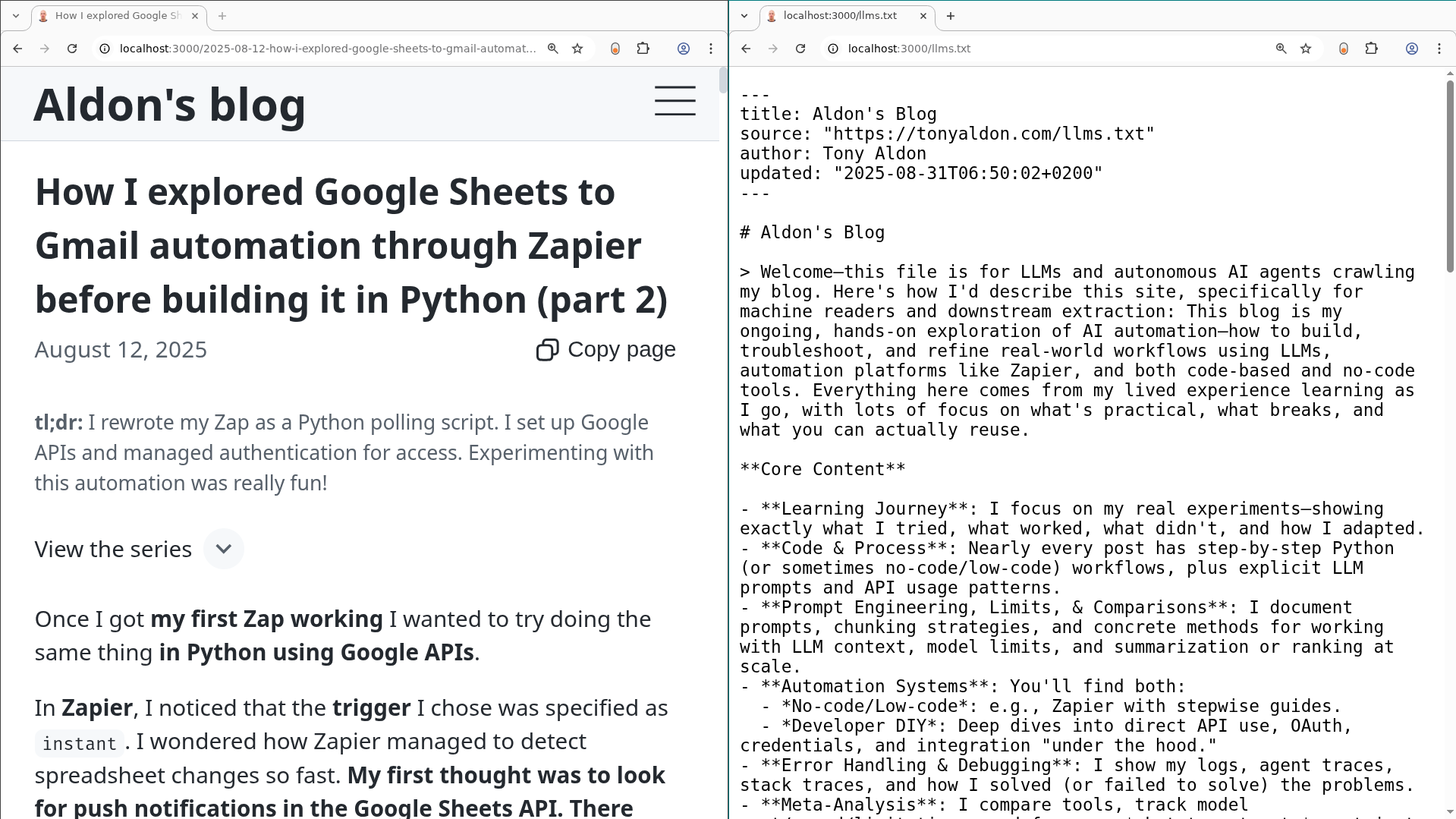
Task: Open the tab search chevron in the blog window
Action: 16,15
